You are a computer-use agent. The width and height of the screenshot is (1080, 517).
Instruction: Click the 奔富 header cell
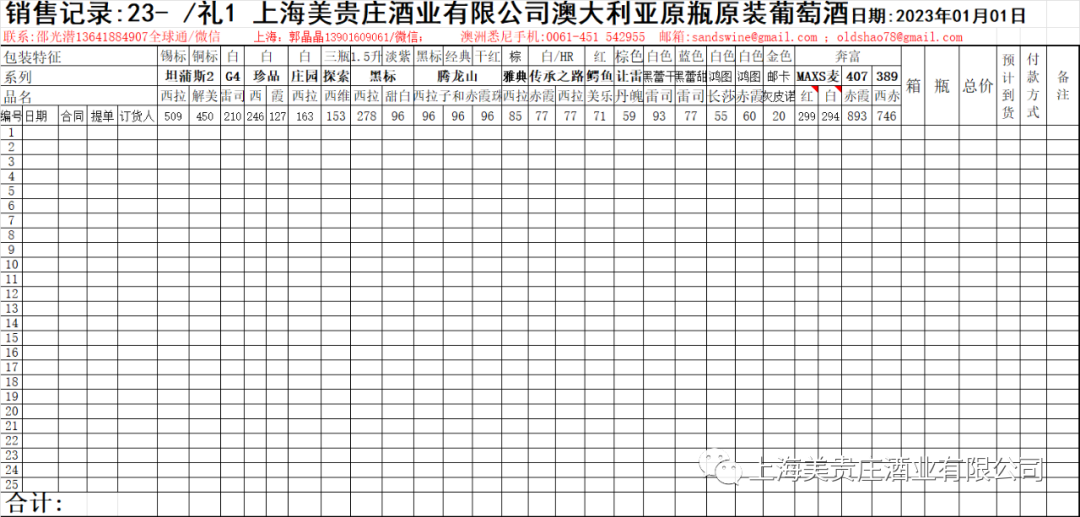pos(847,57)
